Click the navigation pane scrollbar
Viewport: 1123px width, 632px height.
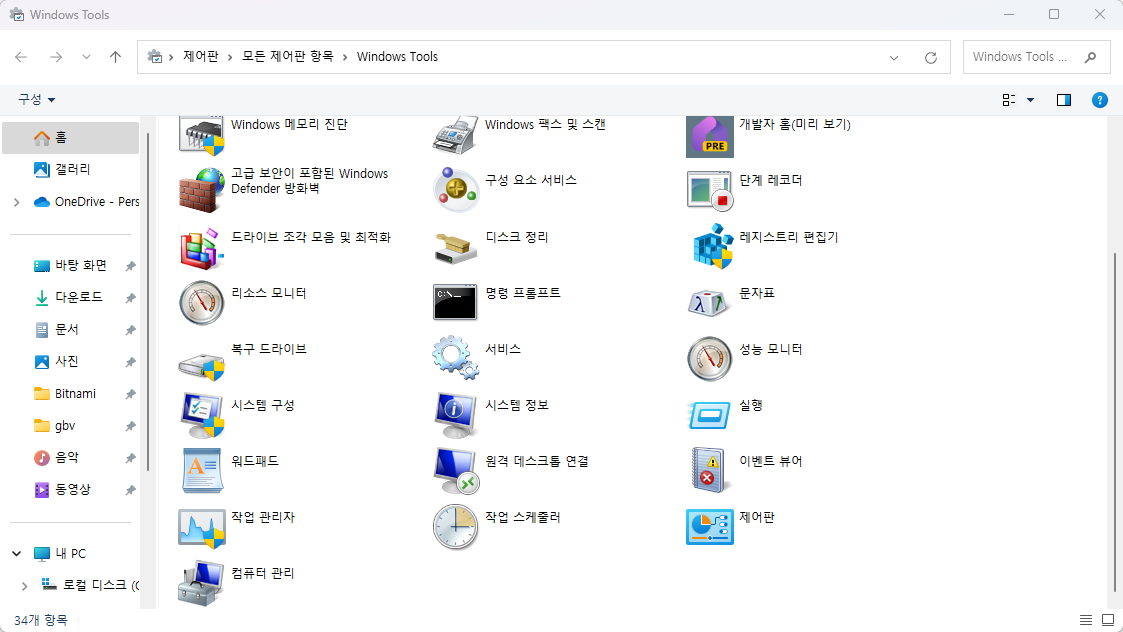coord(148,301)
